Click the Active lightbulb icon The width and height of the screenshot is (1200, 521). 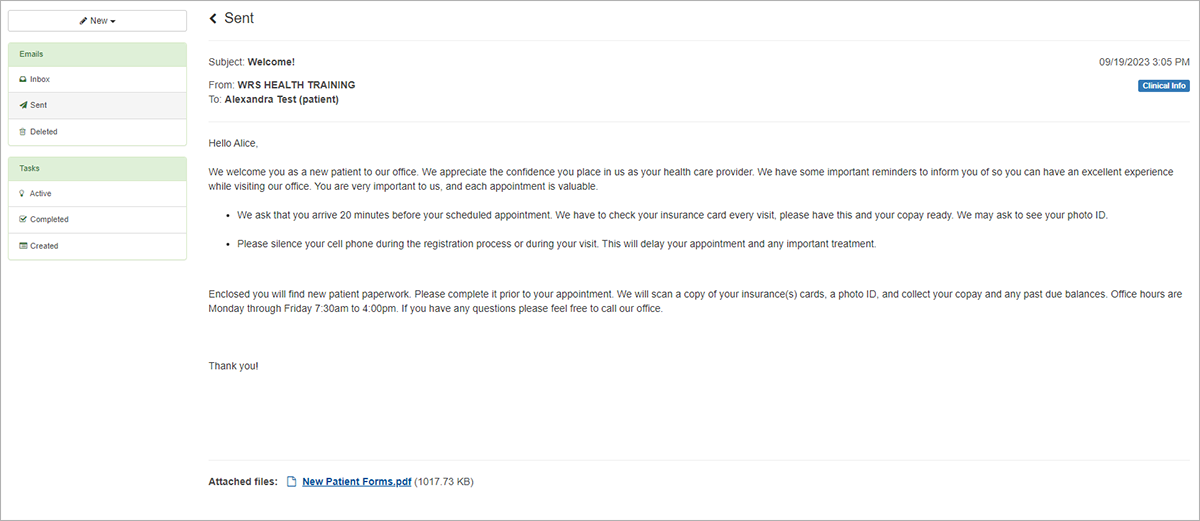[23, 194]
